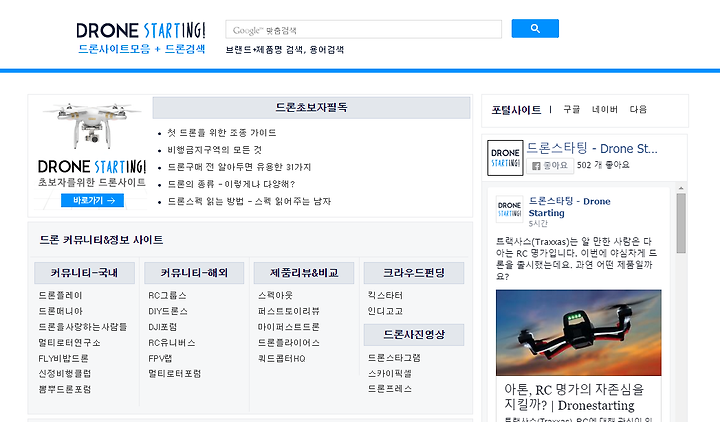Open the 다음 portal link

point(638,109)
